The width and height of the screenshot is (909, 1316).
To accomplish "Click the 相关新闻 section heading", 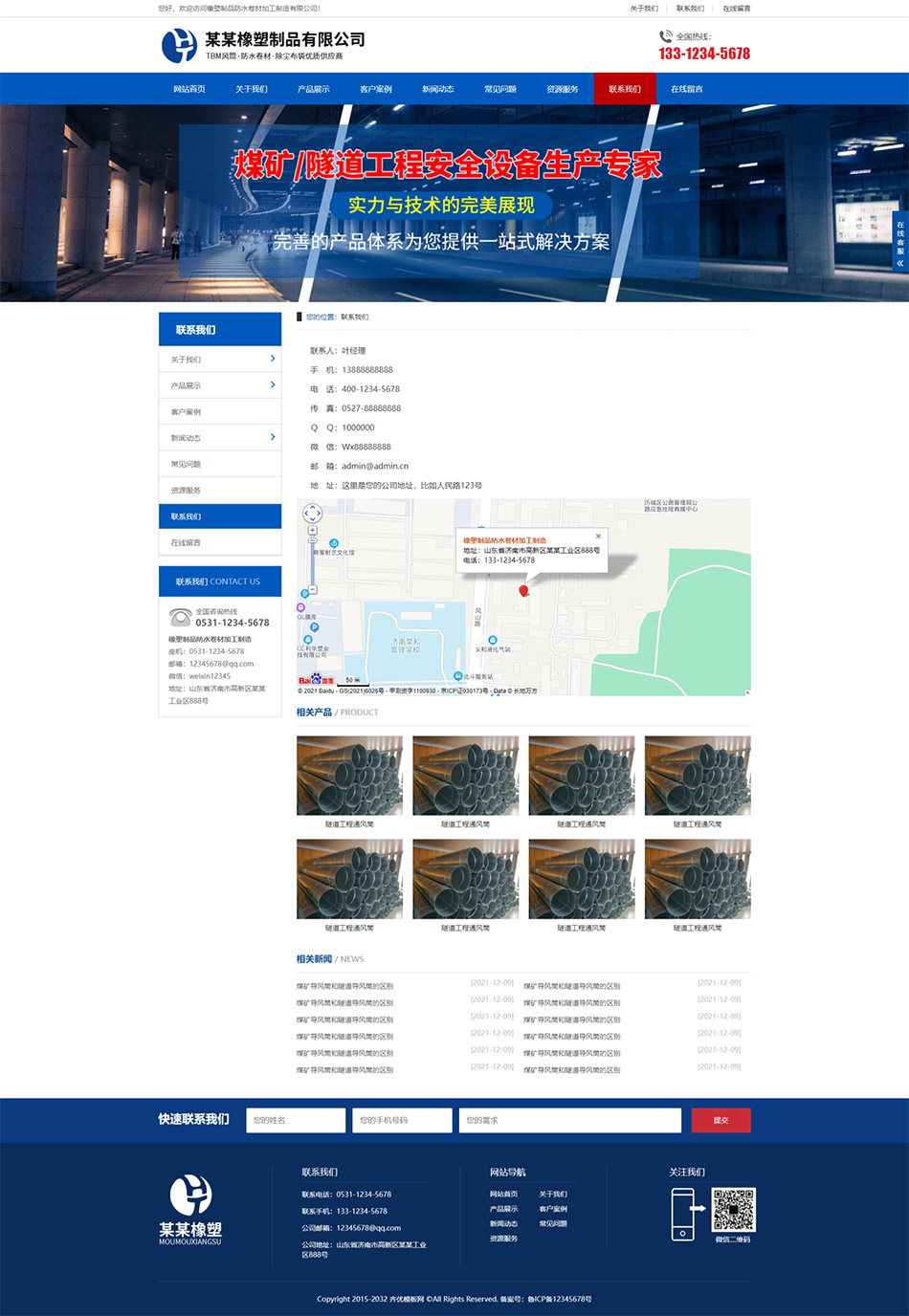I will click(314, 958).
